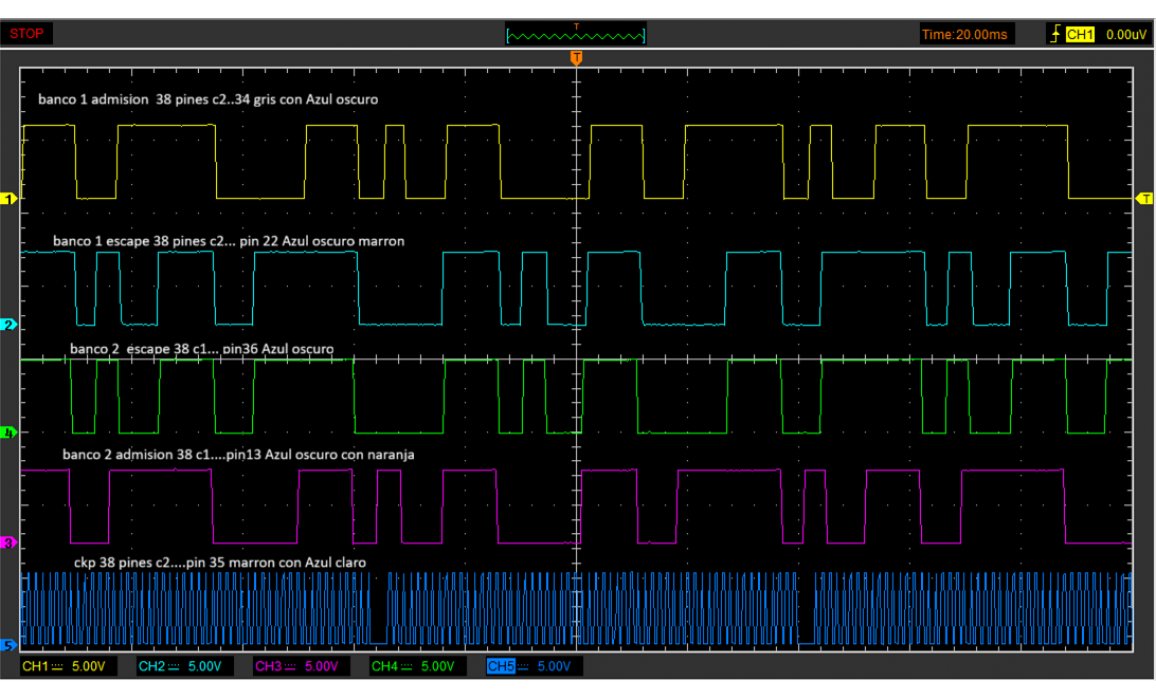The image size is (1156, 700).
Task: Toggle CH2 5.00V channel label
Action: pyautogui.click(x=186, y=666)
